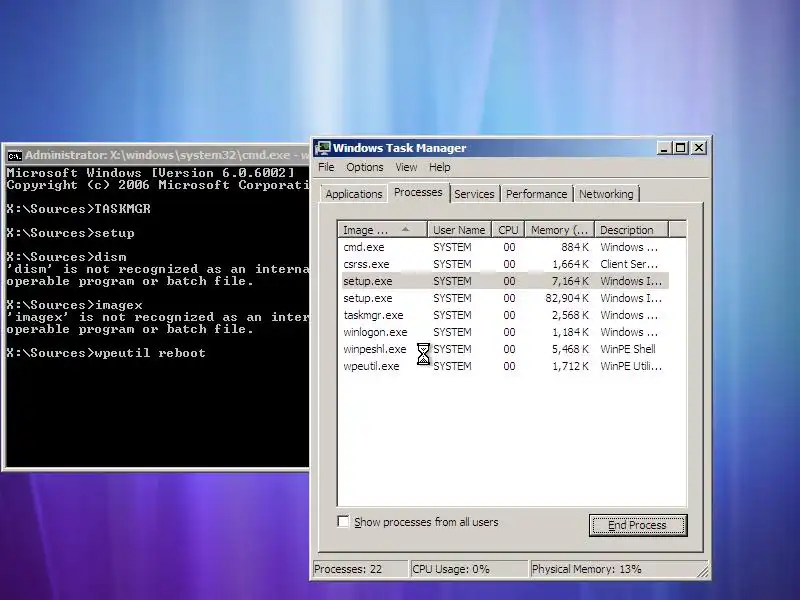Select the taskmgr.exe process row
The height and width of the screenshot is (600, 800).
[504, 315]
